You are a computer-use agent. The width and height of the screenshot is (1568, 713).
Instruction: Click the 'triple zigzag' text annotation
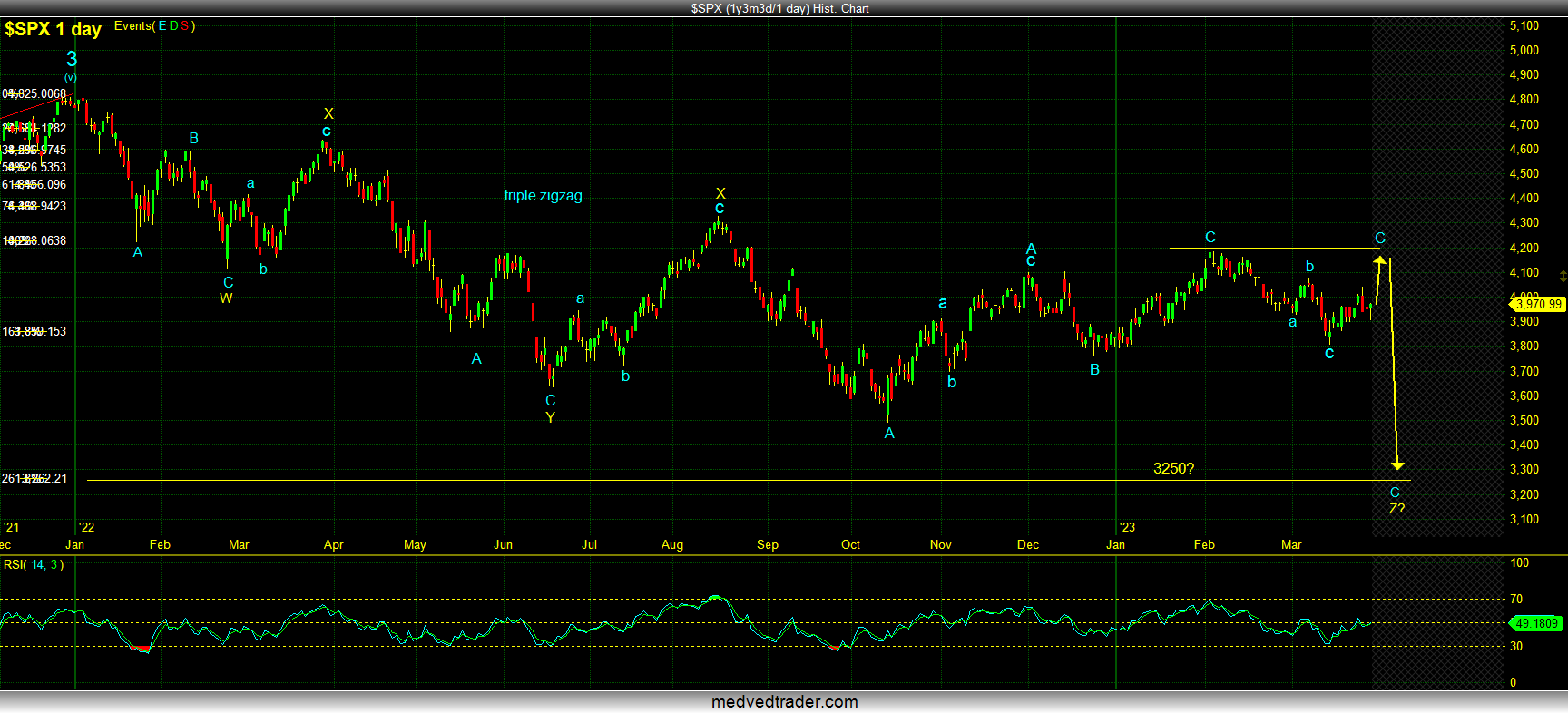[x=543, y=196]
